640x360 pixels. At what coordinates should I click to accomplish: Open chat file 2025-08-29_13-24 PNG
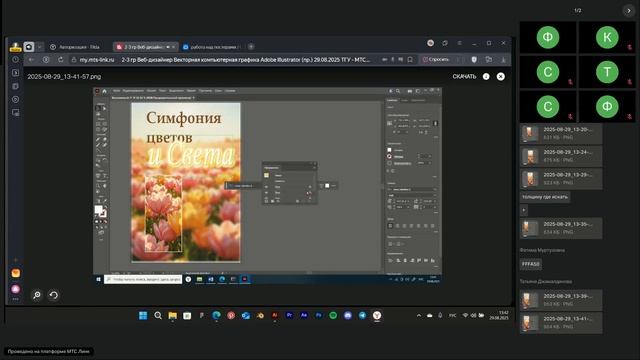tap(561, 156)
